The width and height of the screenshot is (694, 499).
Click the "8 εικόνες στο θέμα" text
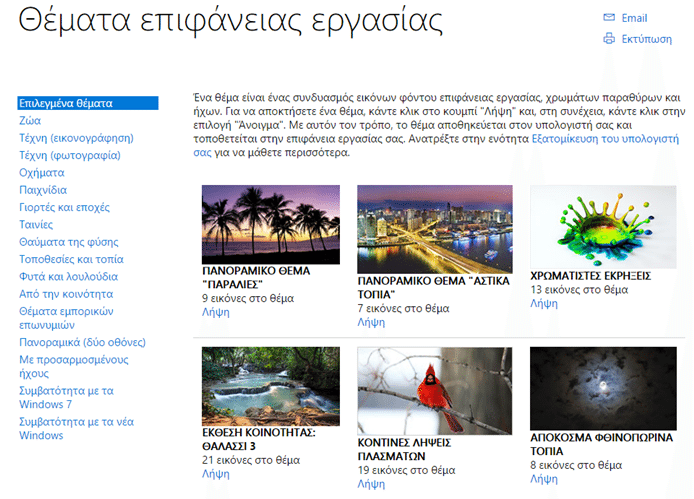[576, 465]
